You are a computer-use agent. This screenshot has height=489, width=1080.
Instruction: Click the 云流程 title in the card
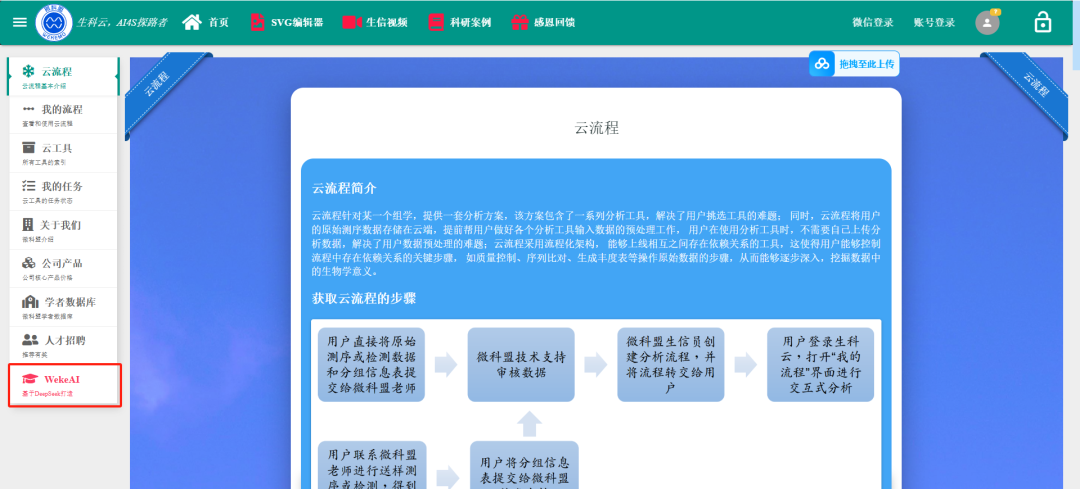596,127
